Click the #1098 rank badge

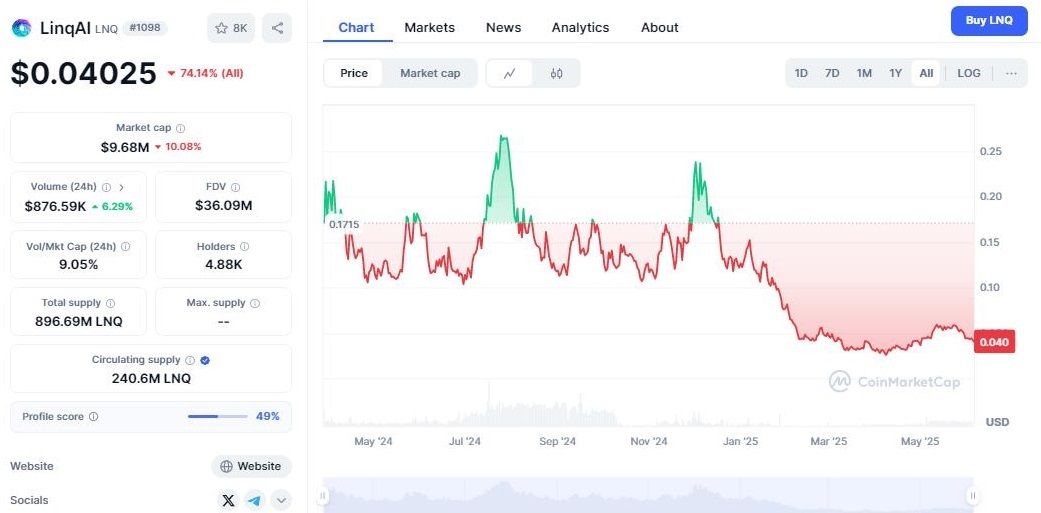[x=145, y=28]
